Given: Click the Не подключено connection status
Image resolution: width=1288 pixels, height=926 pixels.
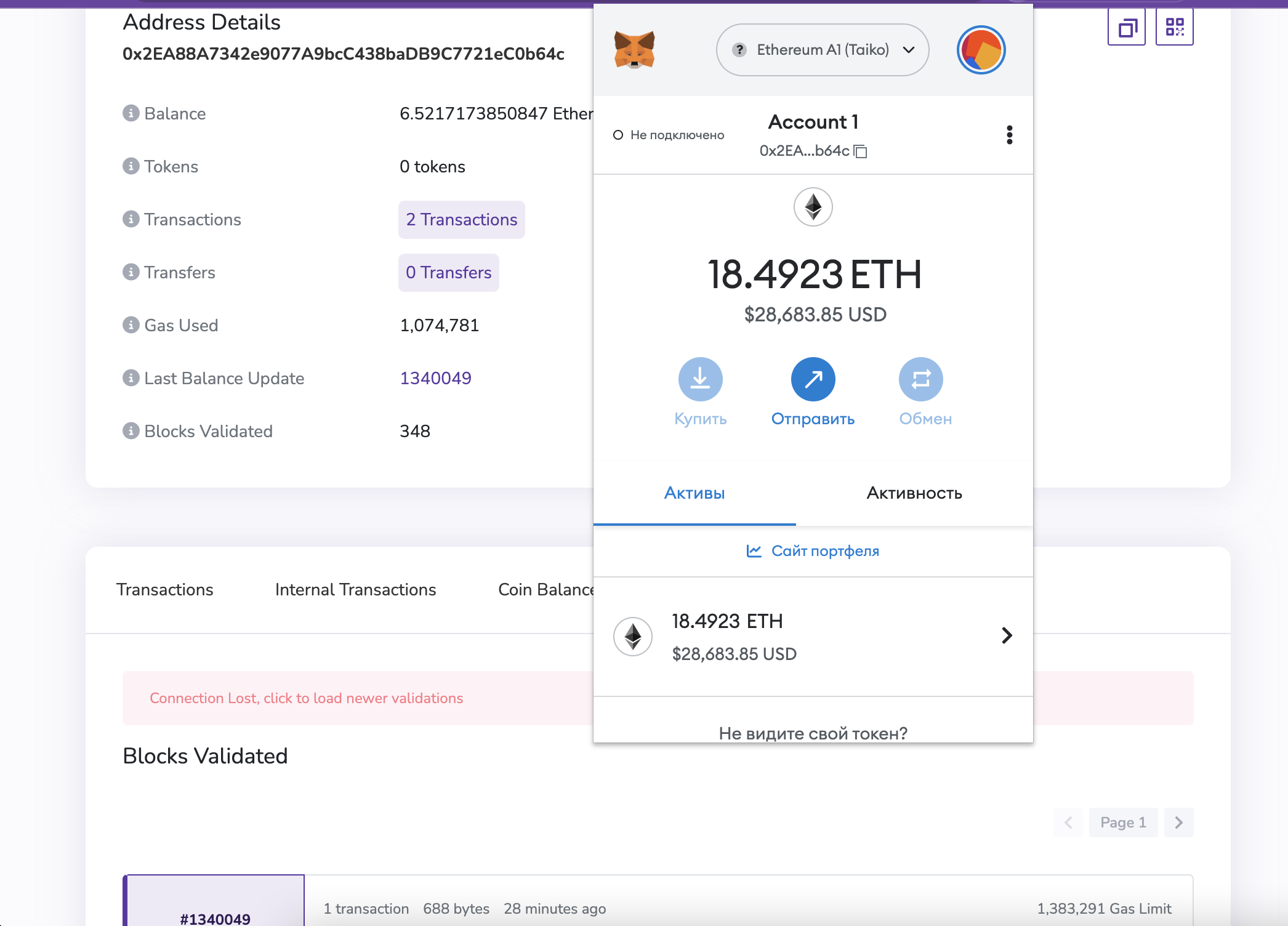Looking at the screenshot, I should click(x=669, y=135).
